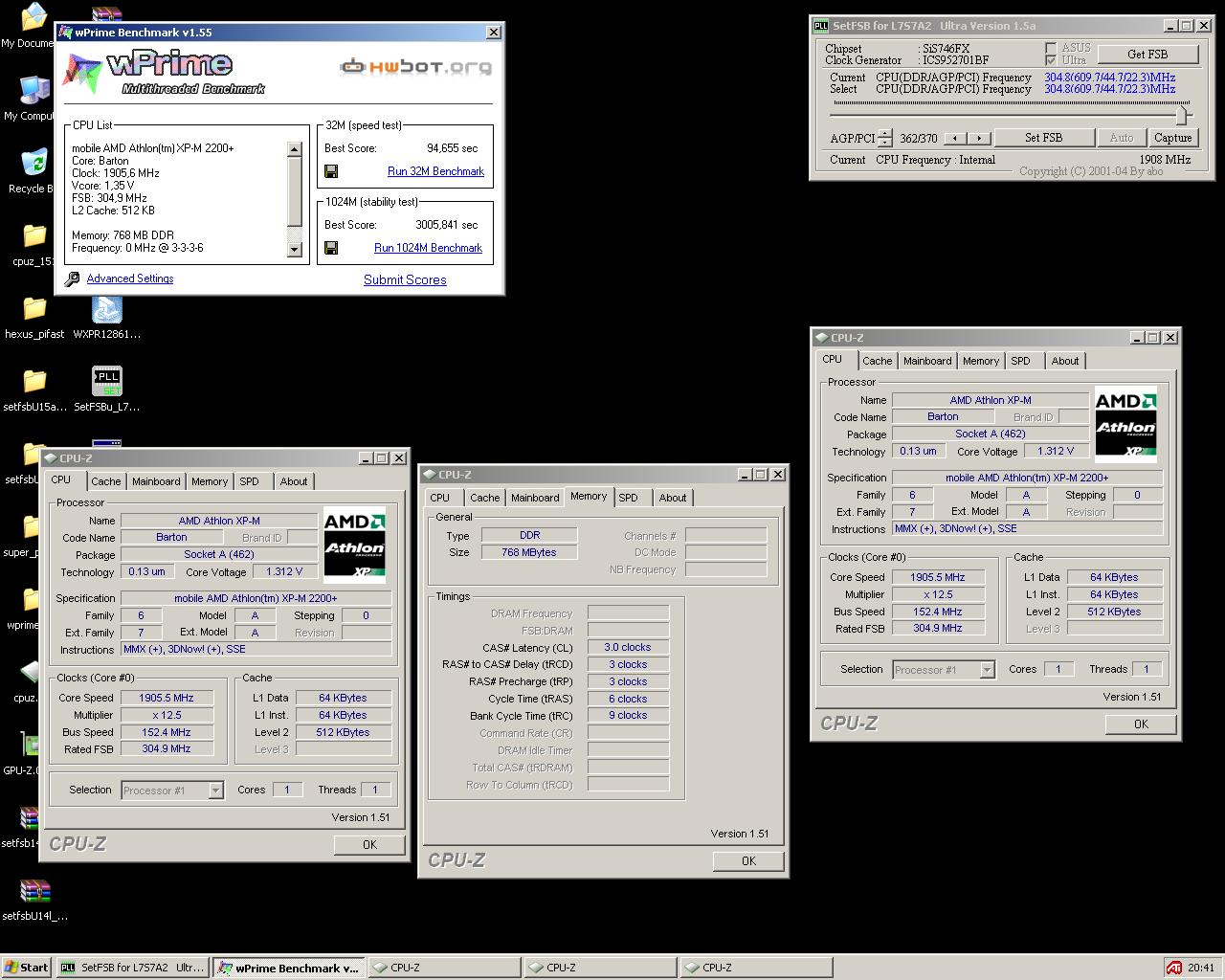Click the right arrow next to 362/370
This screenshot has height=980, width=1225.
978,138
